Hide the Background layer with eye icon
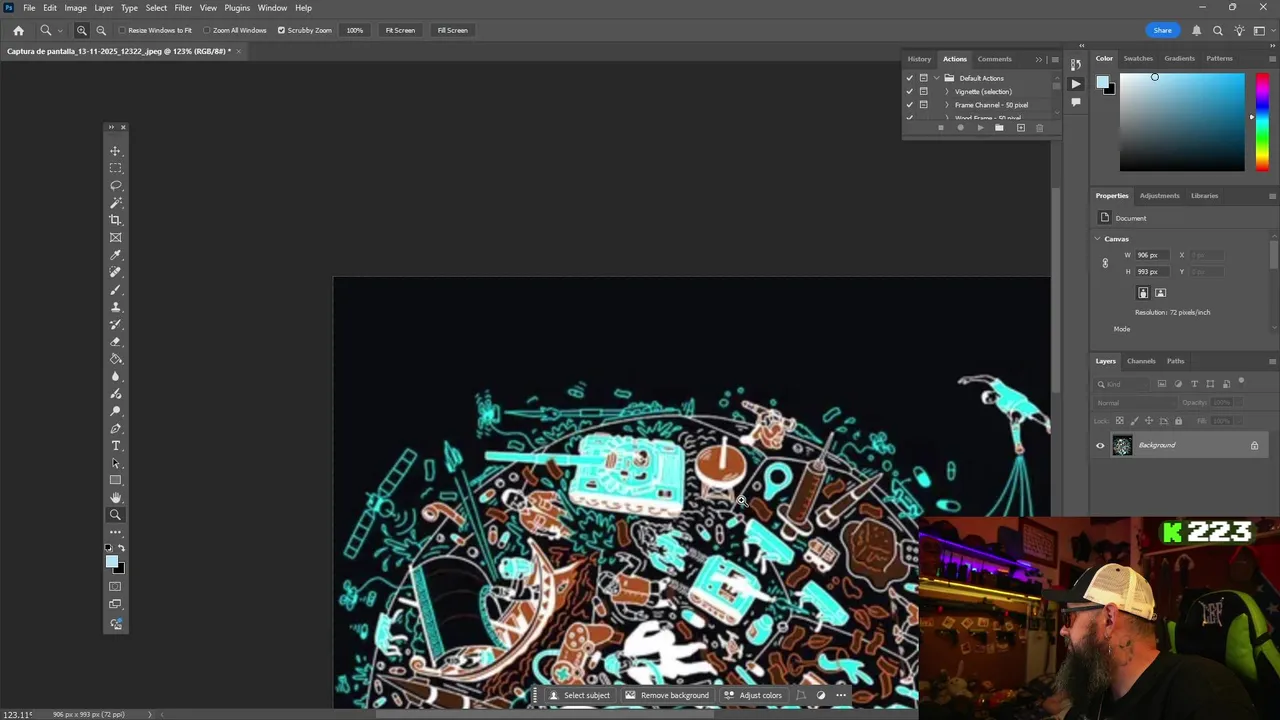The width and height of the screenshot is (1280, 720). 1100,446
